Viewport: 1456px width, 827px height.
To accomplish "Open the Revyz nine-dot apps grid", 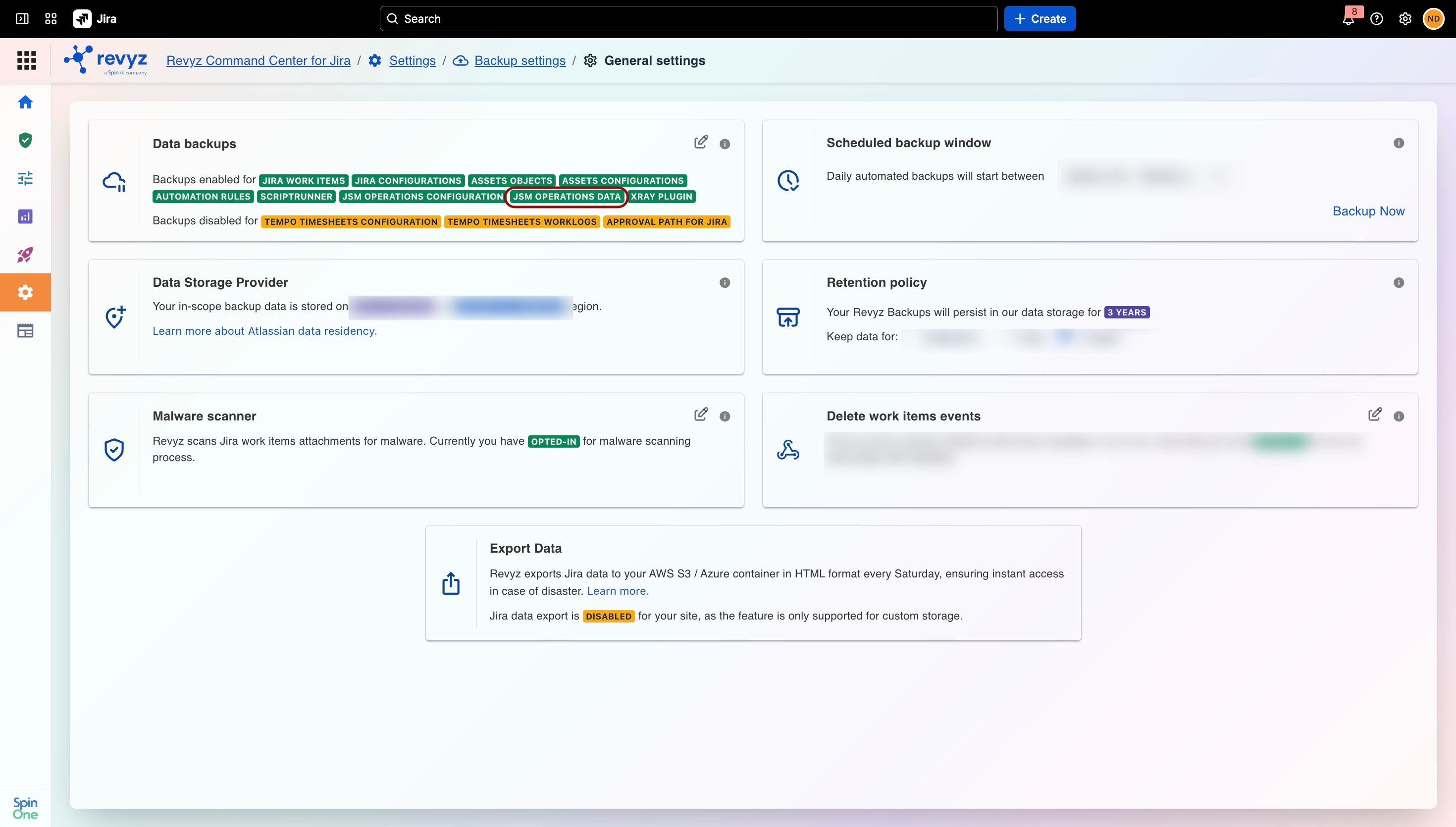I will [x=26, y=60].
